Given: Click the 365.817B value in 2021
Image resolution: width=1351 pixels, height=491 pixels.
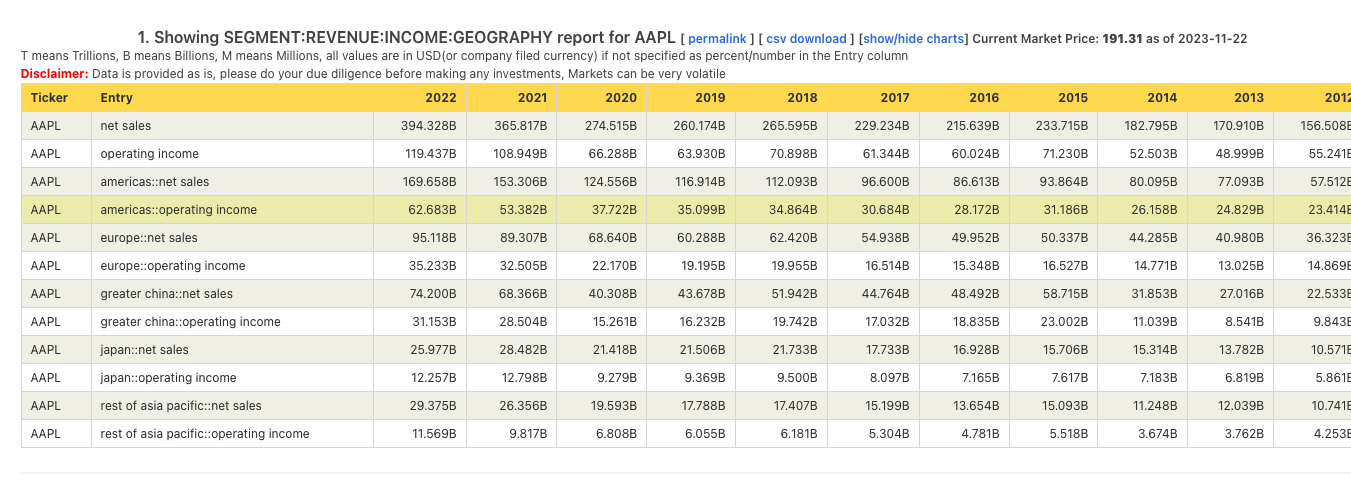Looking at the screenshot, I should tap(520, 126).
